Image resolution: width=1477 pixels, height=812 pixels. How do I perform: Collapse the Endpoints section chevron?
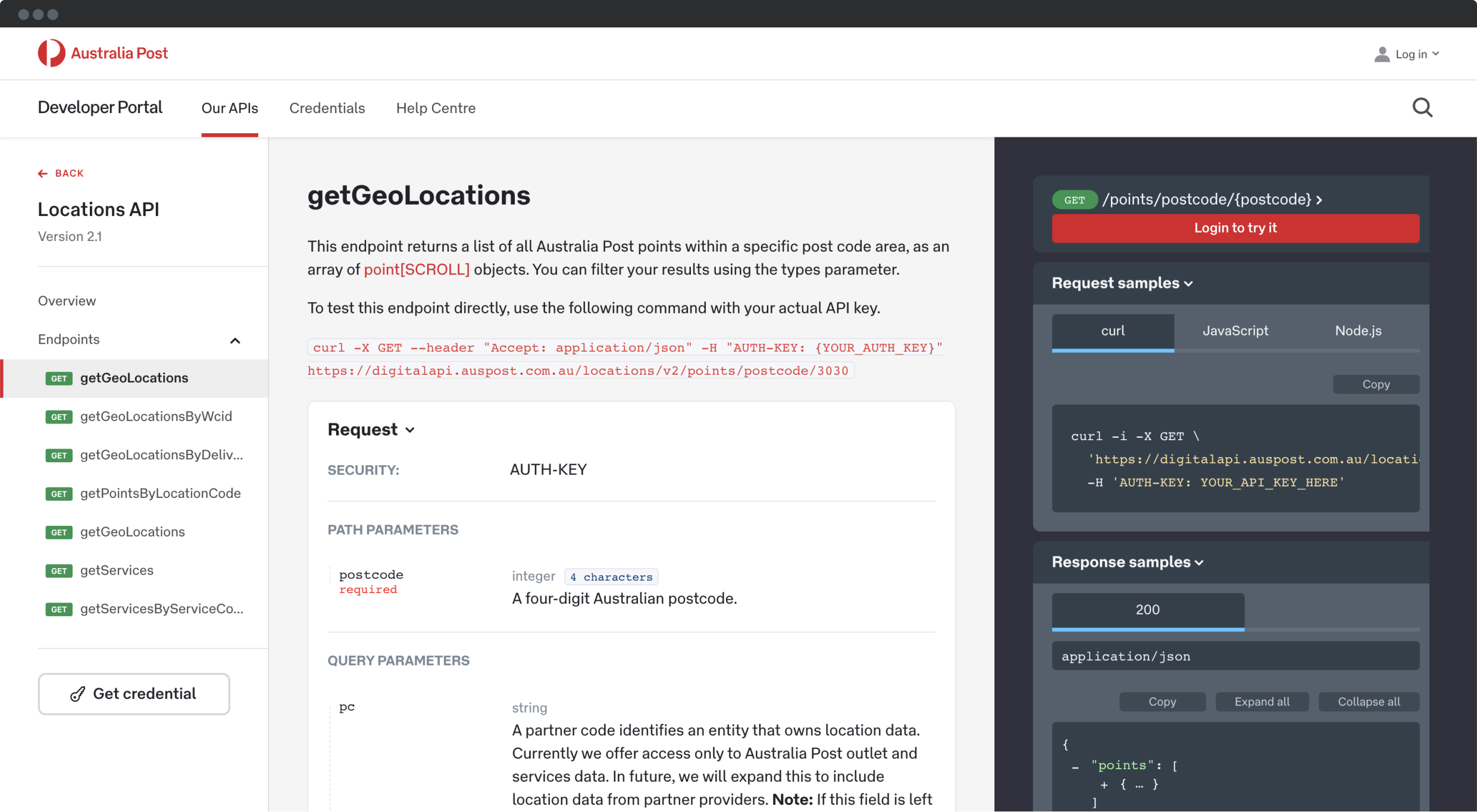(235, 341)
